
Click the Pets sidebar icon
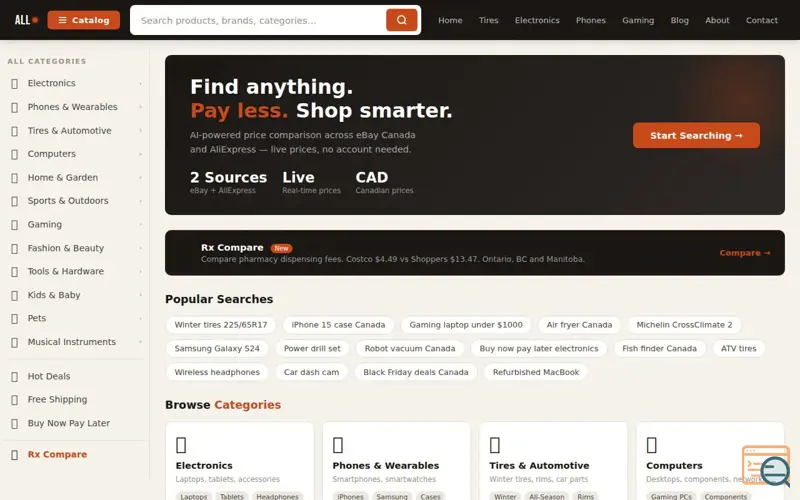pos(15,319)
